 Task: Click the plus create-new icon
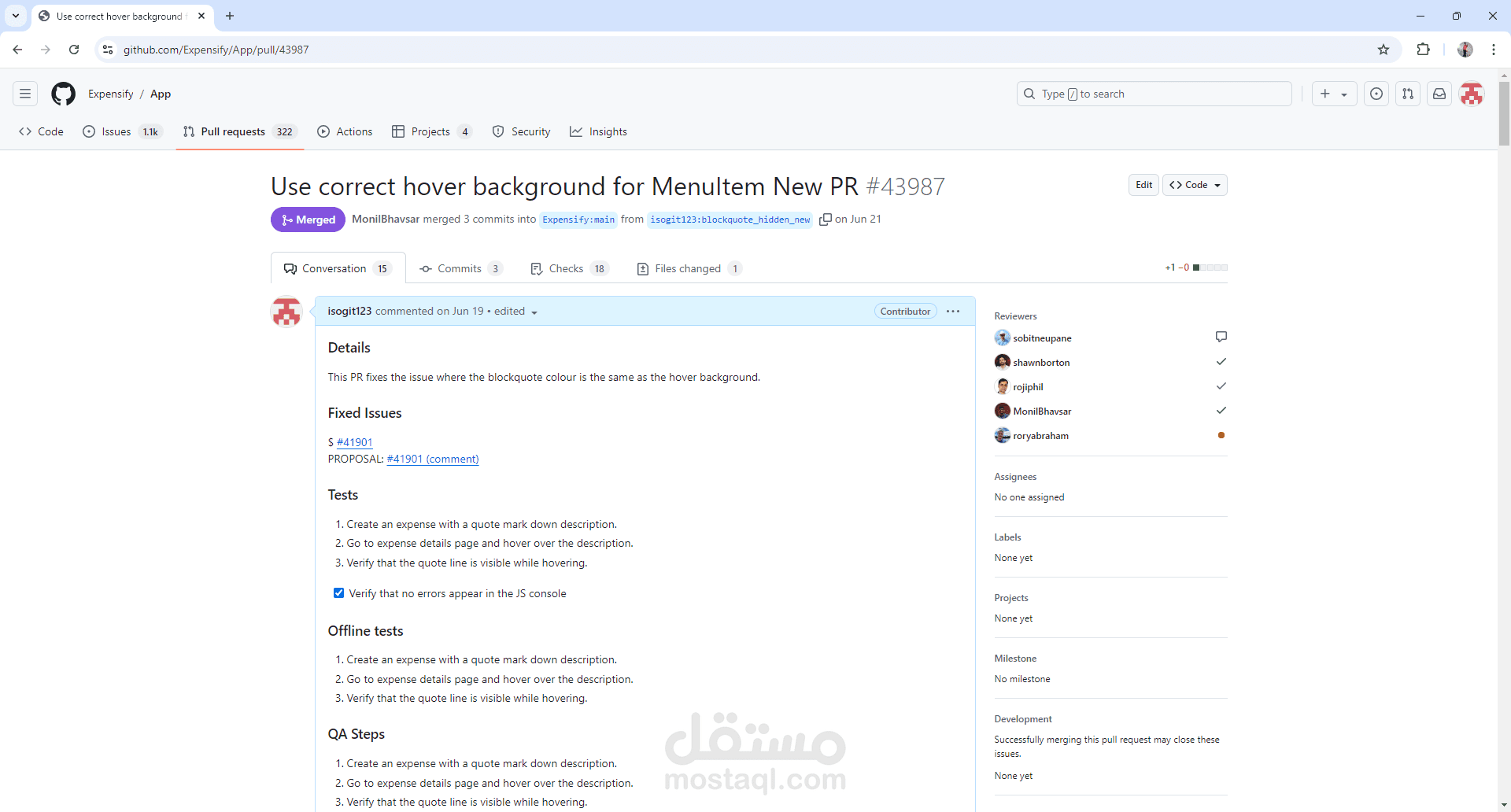[1325, 94]
